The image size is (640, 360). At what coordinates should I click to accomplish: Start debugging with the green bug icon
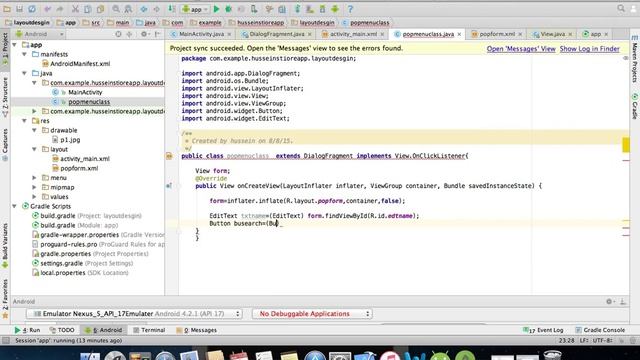click(229, 9)
